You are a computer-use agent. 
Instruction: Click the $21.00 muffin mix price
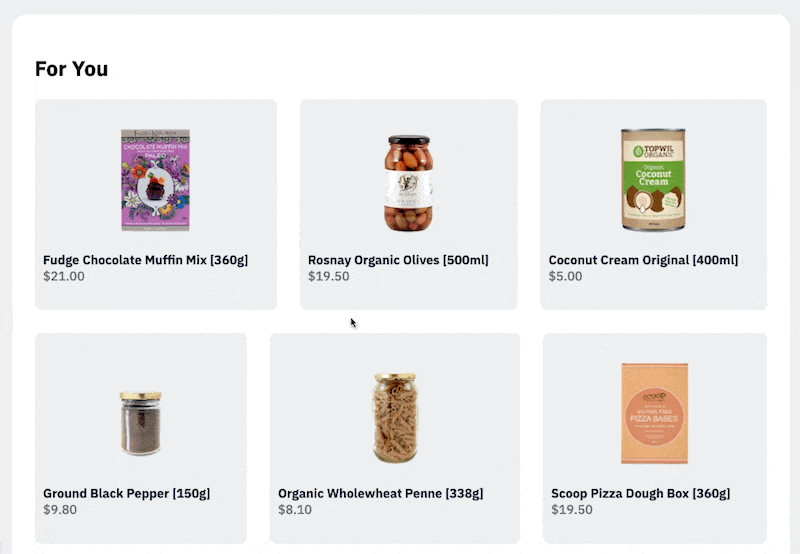pyautogui.click(x=64, y=276)
